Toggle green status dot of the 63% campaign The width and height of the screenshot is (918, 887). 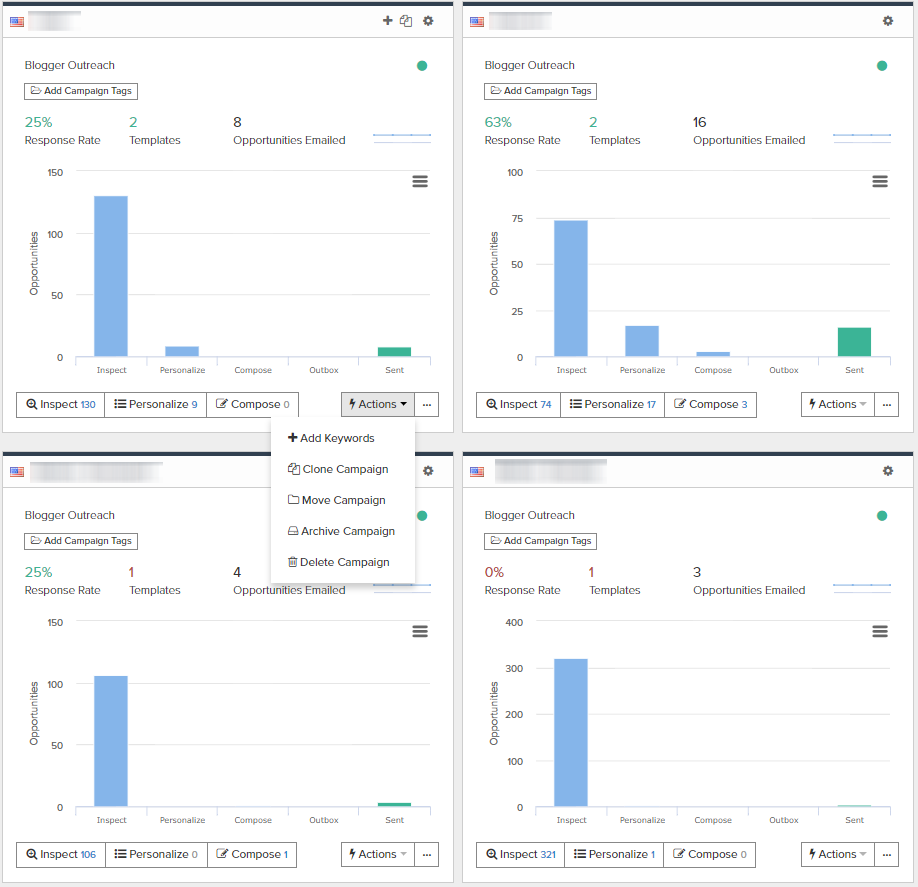882,66
